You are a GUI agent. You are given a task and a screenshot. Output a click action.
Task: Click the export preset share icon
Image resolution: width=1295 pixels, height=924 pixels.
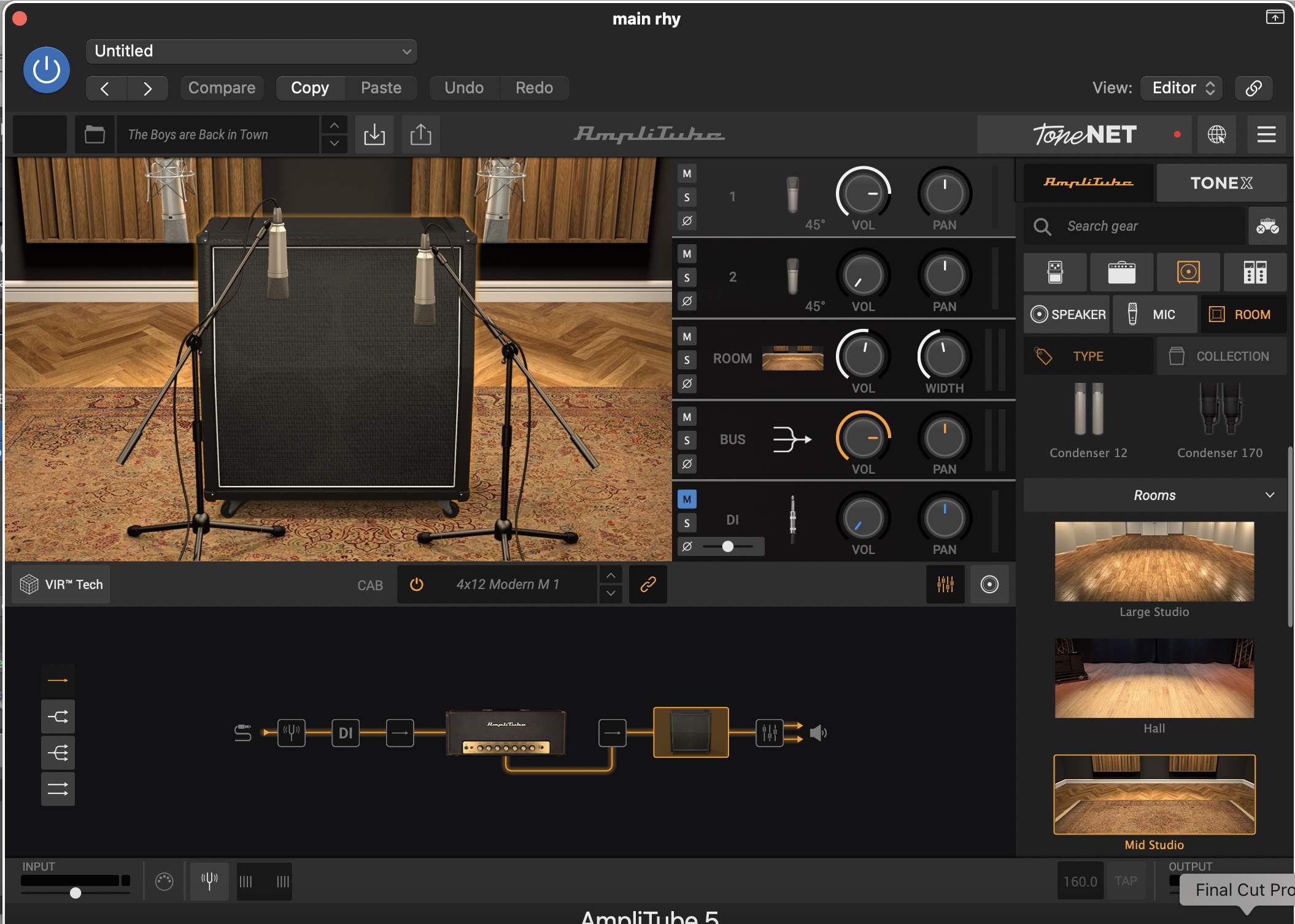coord(421,134)
